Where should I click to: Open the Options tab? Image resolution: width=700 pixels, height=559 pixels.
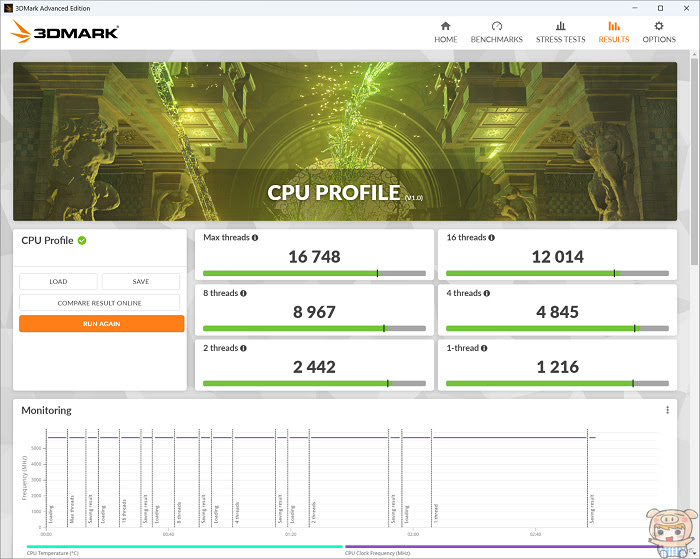(x=659, y=33)
